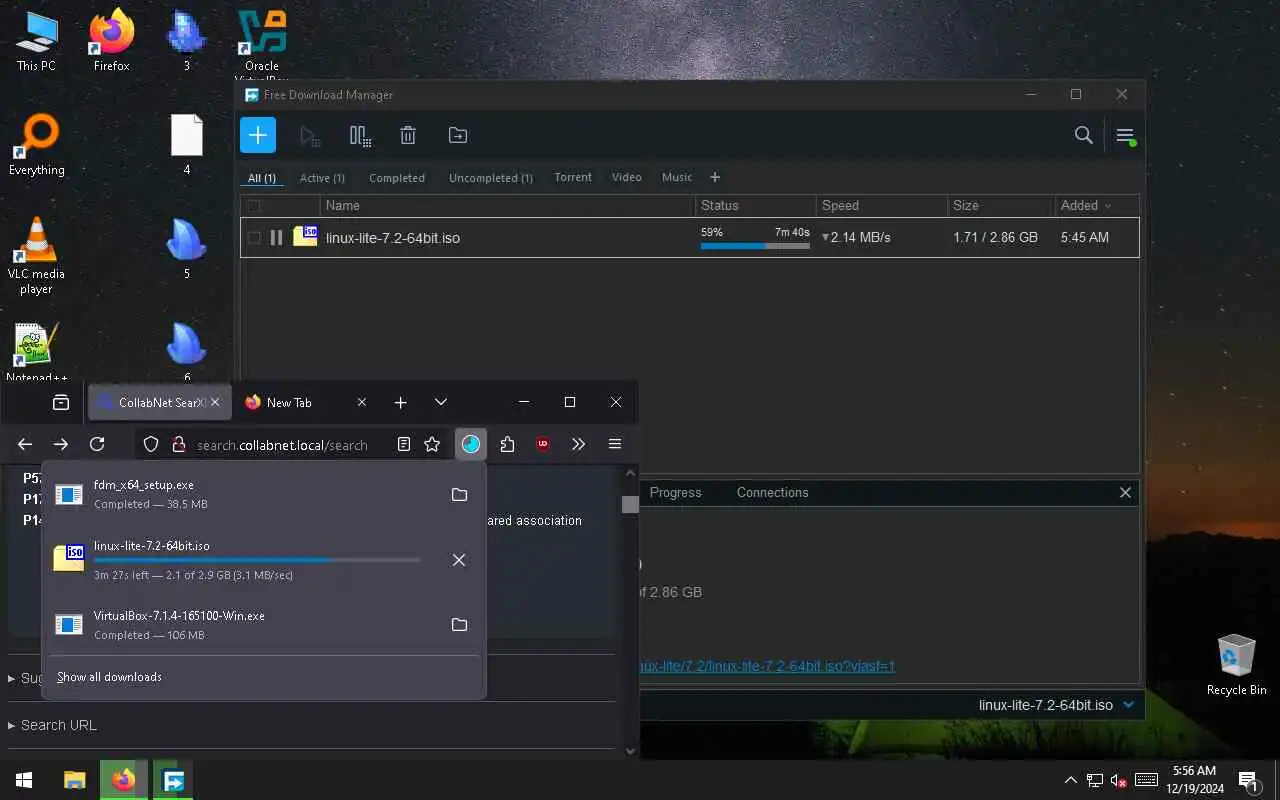Screen dimensions: 1280x800
Task: Click the linux-lite iso download URL link
Action: point(767,666)
